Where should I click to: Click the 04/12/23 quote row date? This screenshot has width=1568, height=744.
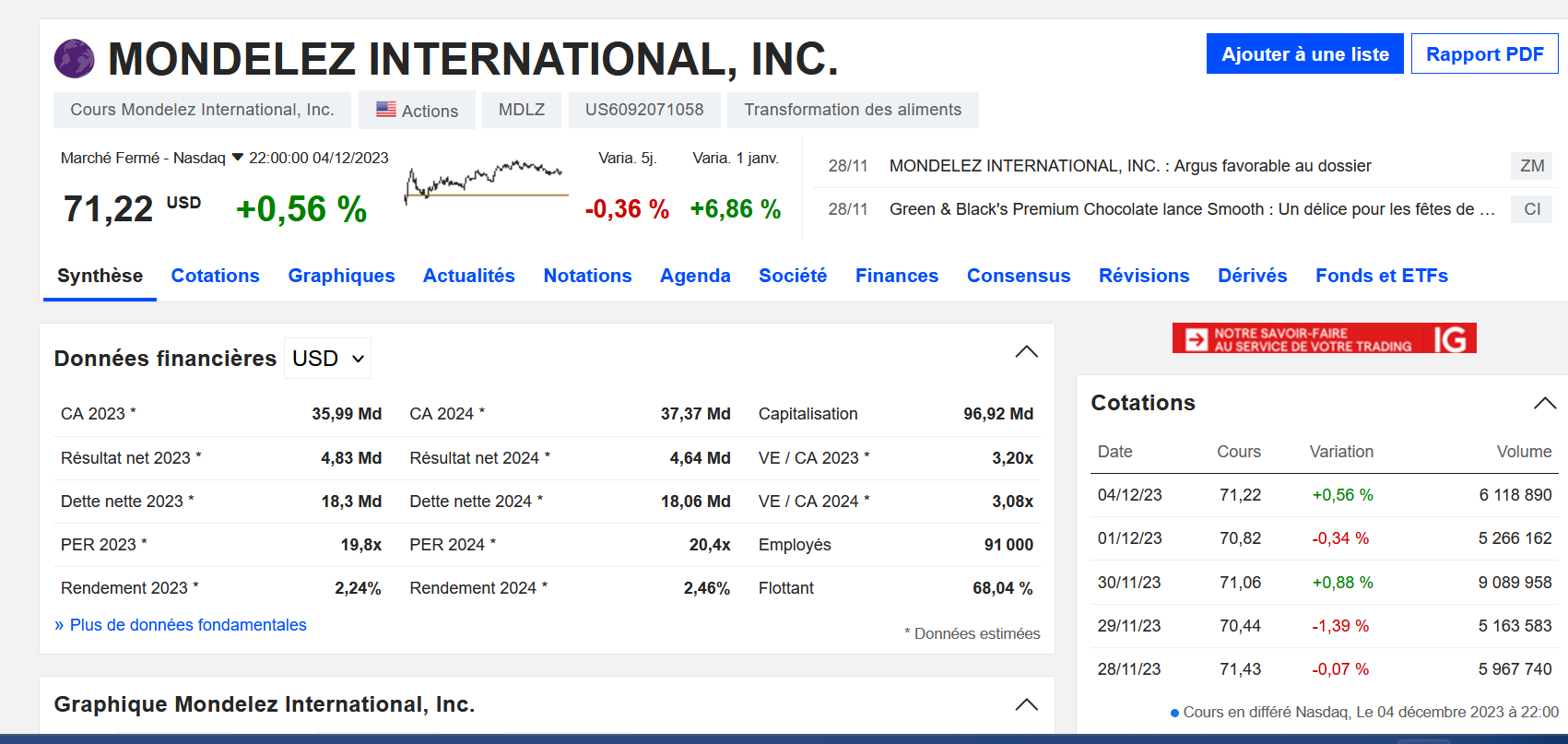point(1129,495)
